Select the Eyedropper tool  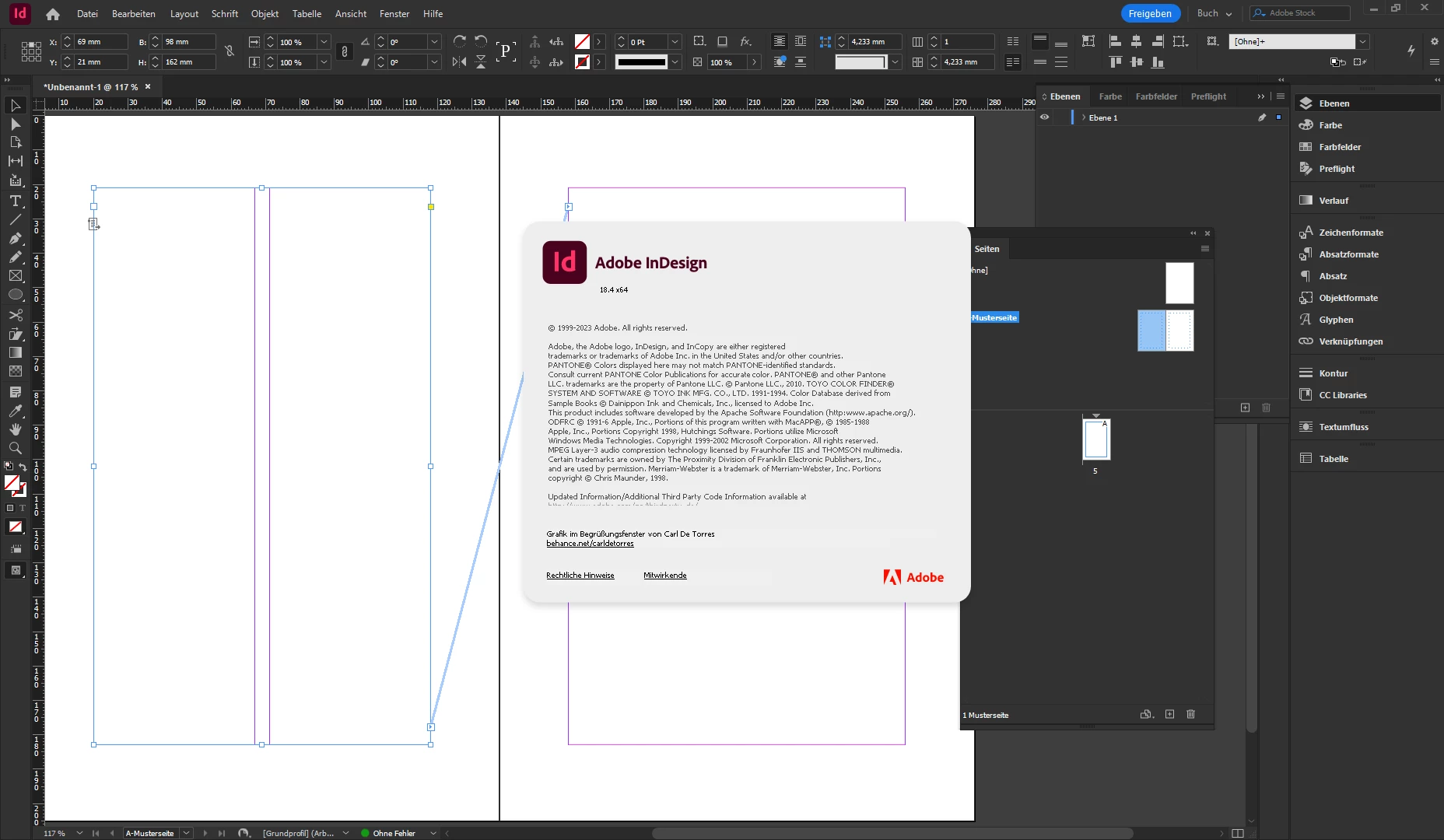click(x=16, y=411)
